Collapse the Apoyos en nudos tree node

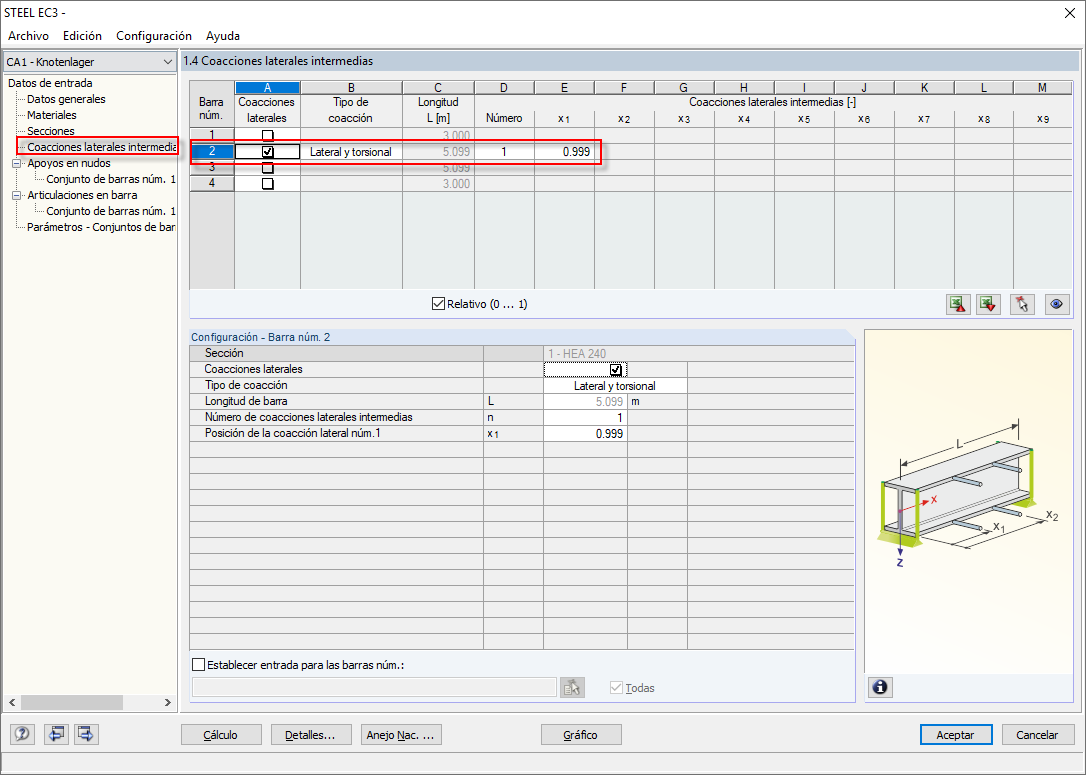point(17,163)
